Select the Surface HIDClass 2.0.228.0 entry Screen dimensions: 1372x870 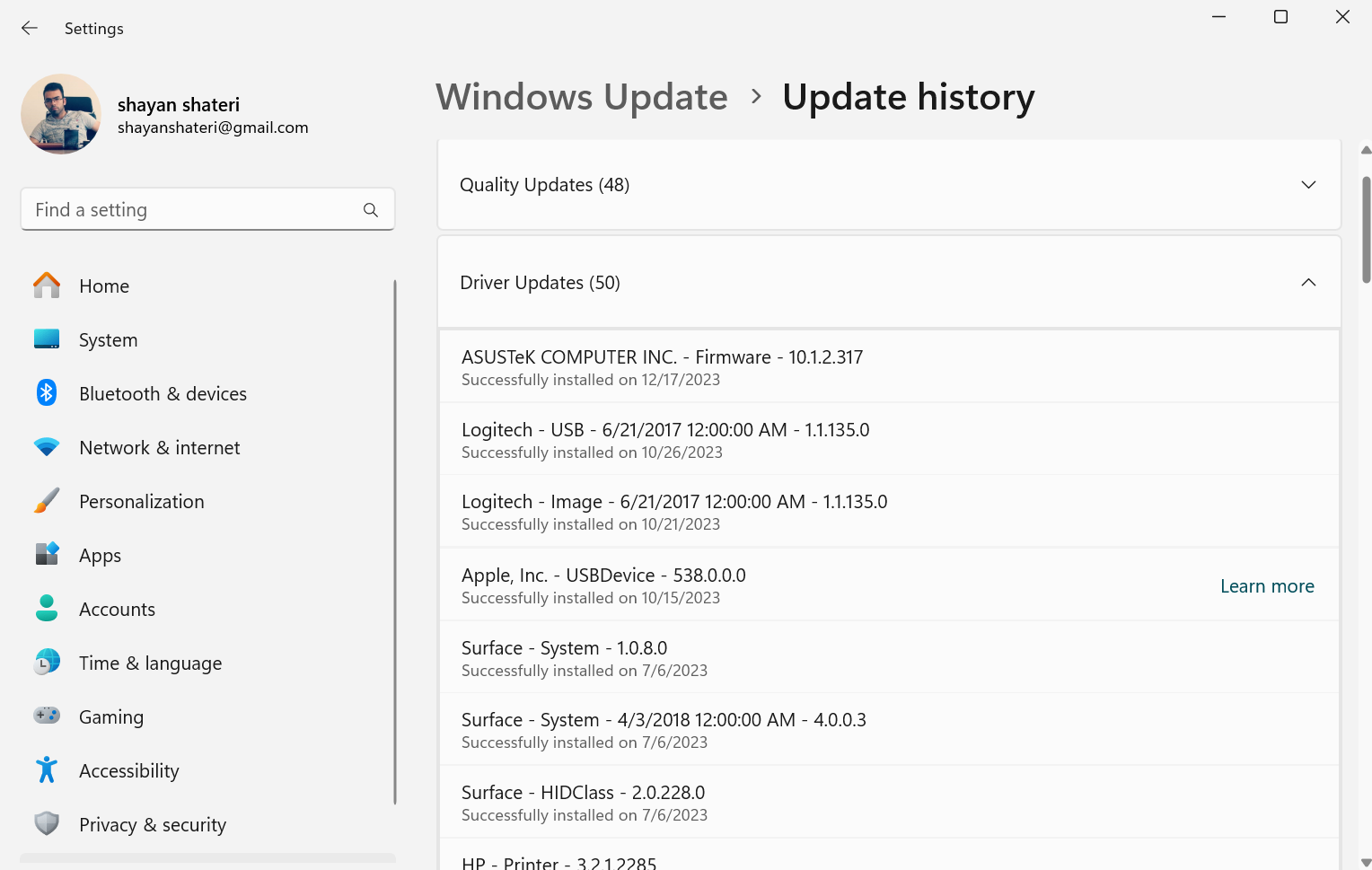click(889, 802)
